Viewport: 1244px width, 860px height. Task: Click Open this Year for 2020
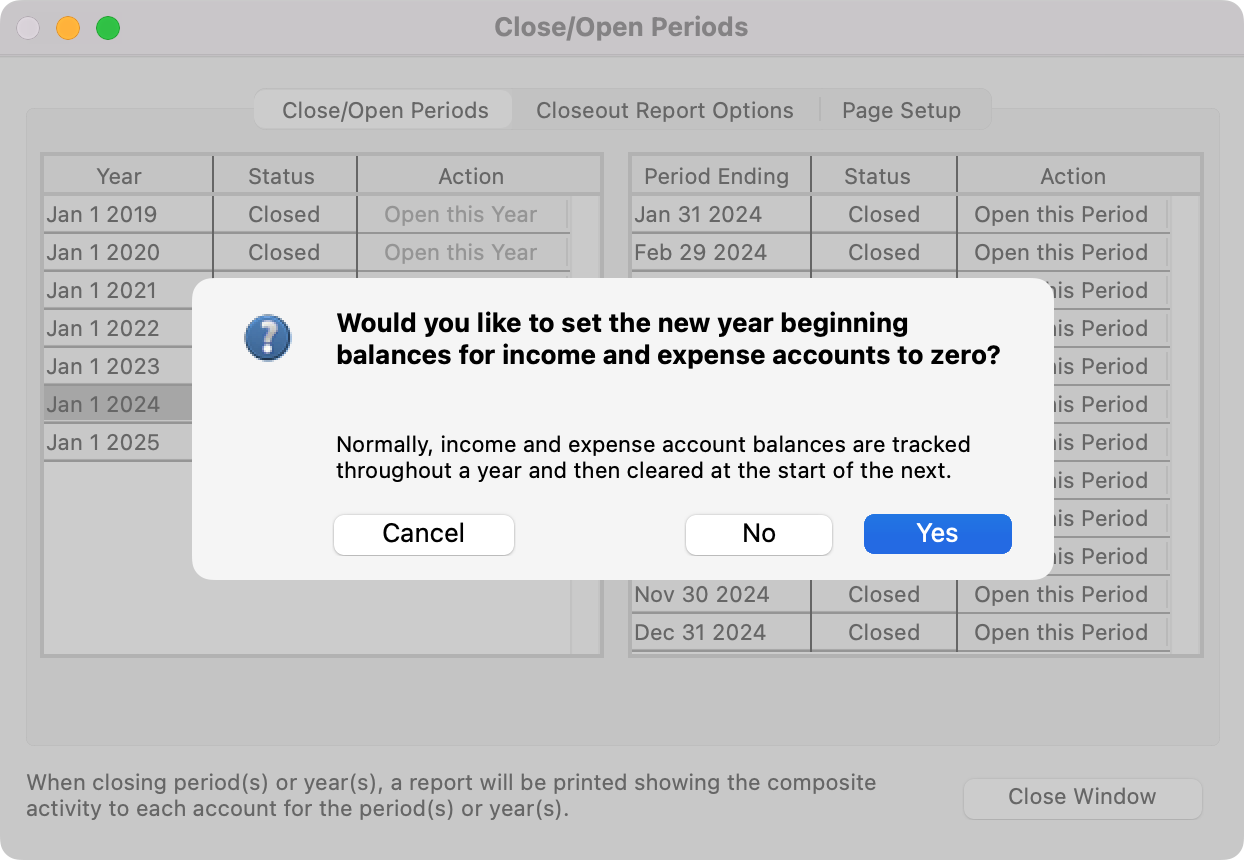pyautogui.click(x=461, y=253)
